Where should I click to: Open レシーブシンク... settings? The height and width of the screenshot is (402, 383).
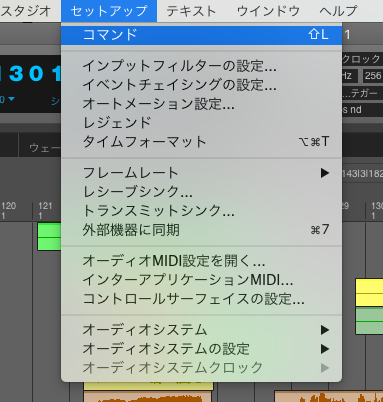(x=201, y=192)
